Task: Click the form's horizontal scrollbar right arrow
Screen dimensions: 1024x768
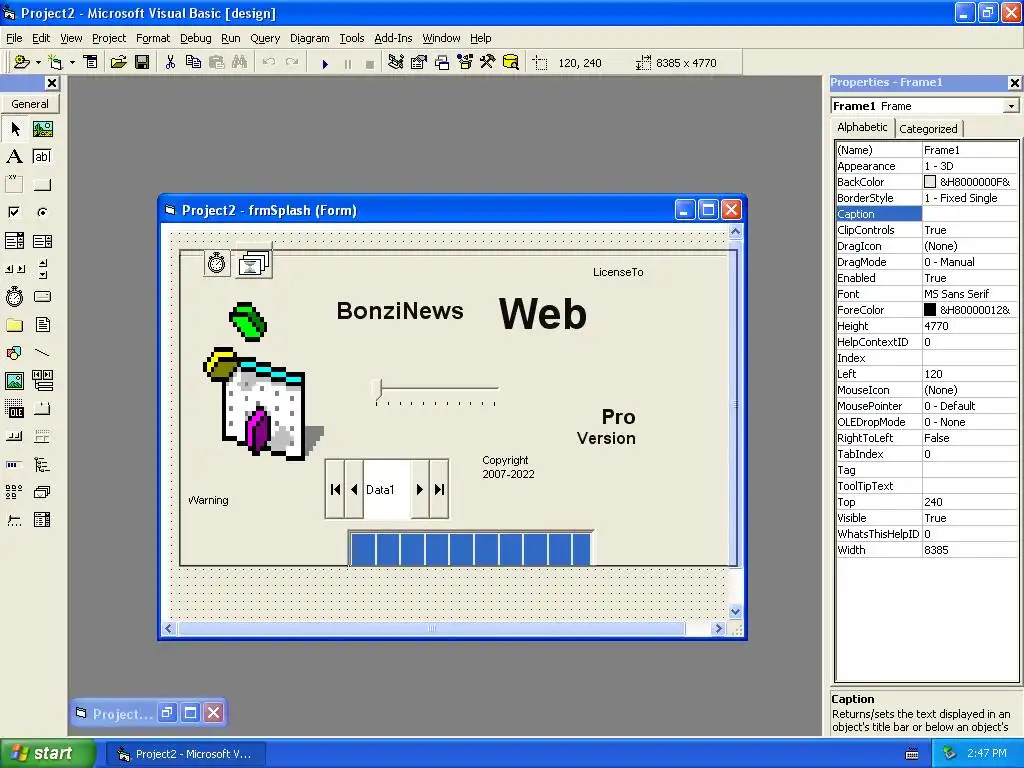Action: point(718,628)
